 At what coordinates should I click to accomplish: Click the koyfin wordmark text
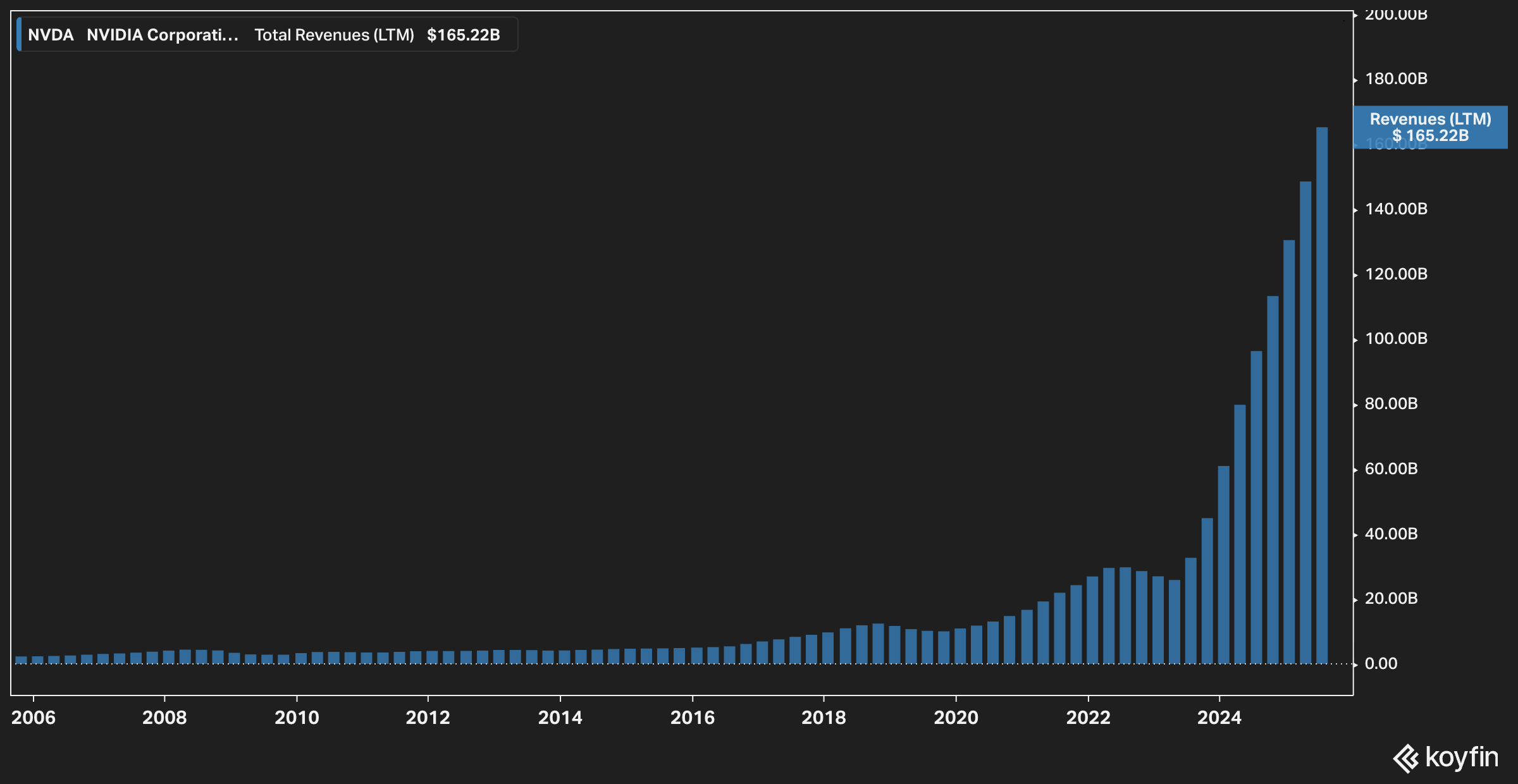click(1462, 757)
